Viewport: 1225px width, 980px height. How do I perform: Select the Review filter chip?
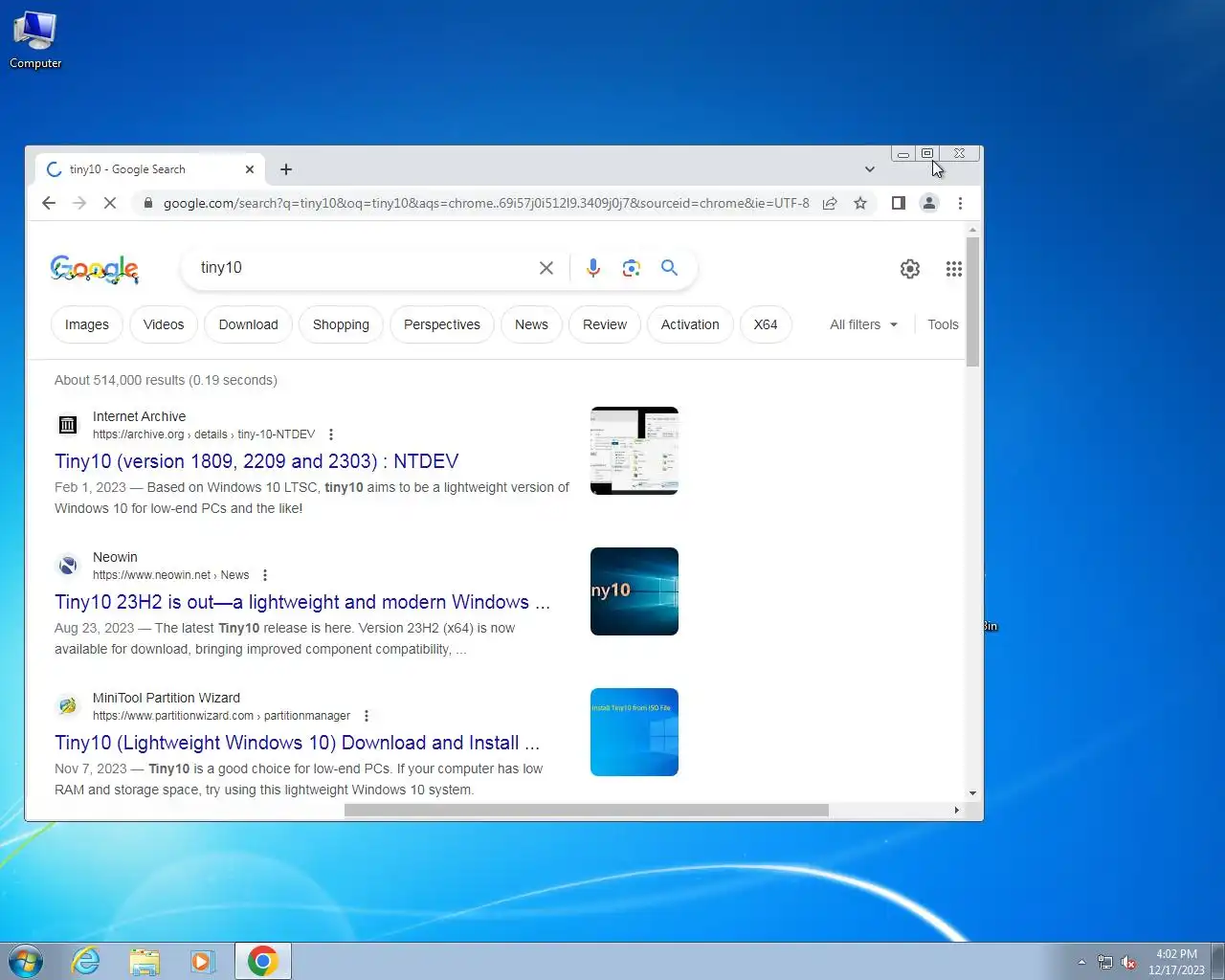coord(605,324)
